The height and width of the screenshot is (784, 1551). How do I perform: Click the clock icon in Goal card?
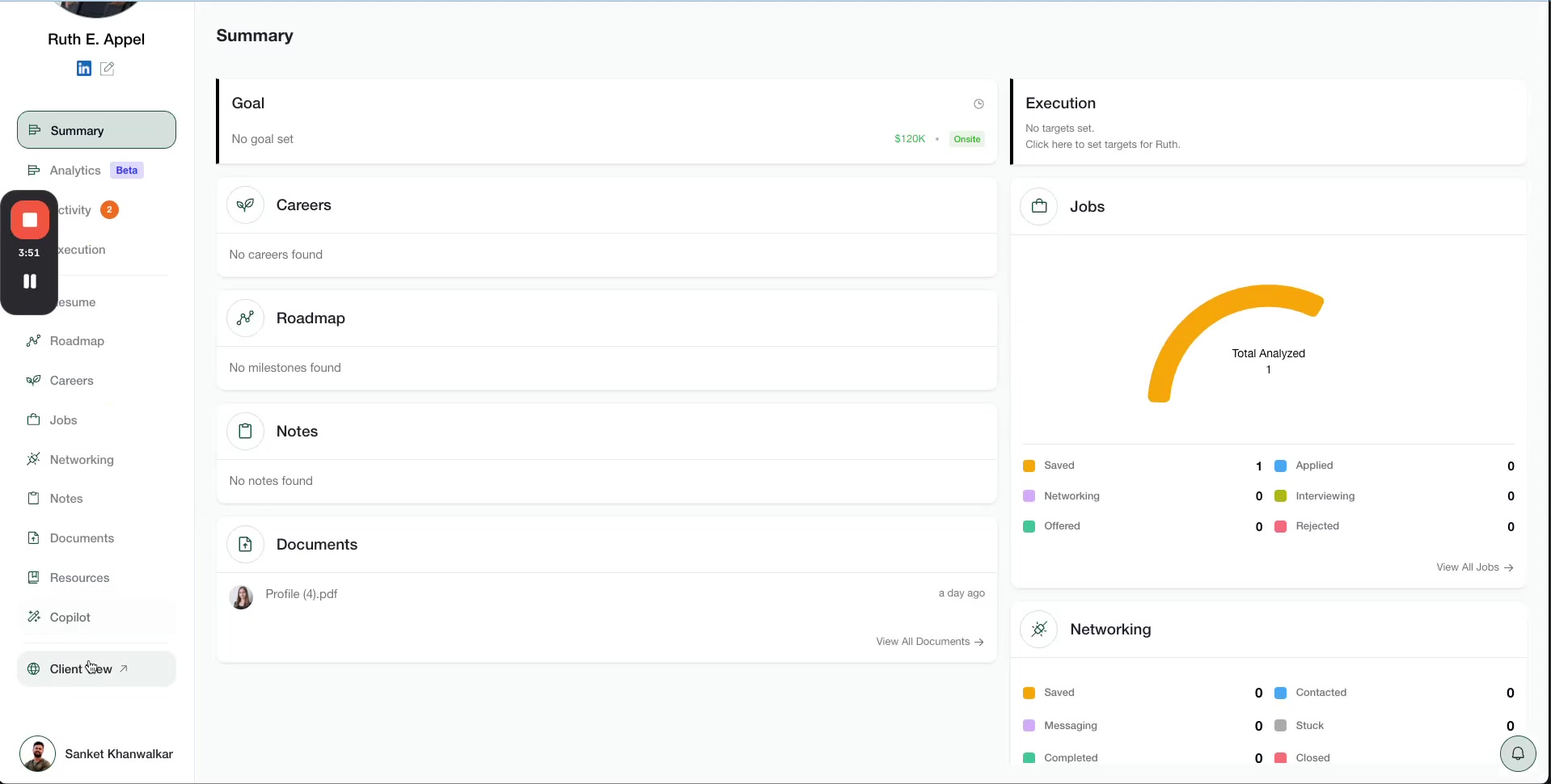click(978, 104)
